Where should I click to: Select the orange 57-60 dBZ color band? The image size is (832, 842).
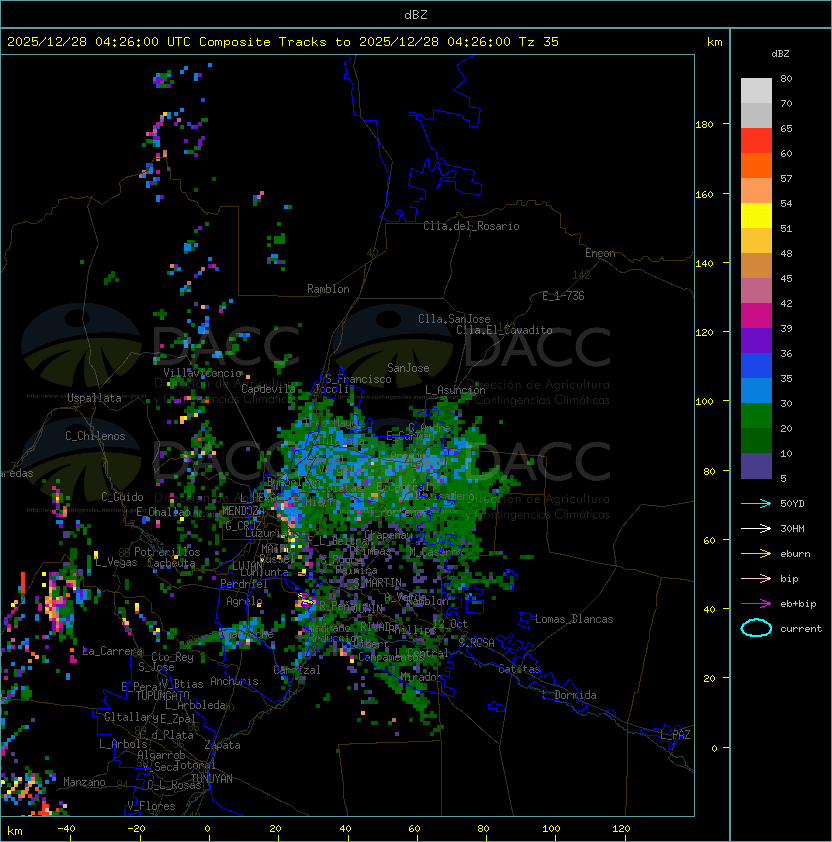pos(756,165)
